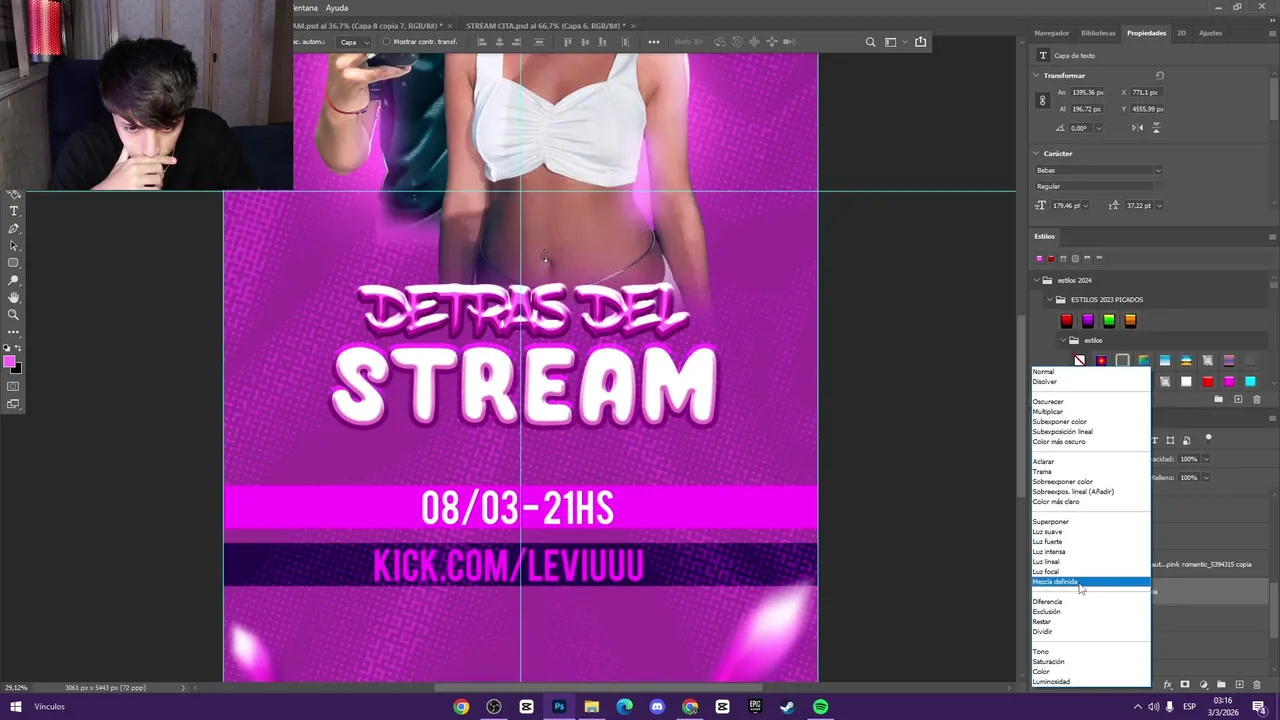Select the Zoom magnifier tool
This screenshot has height=720, width=1280.
click(14, 314)
